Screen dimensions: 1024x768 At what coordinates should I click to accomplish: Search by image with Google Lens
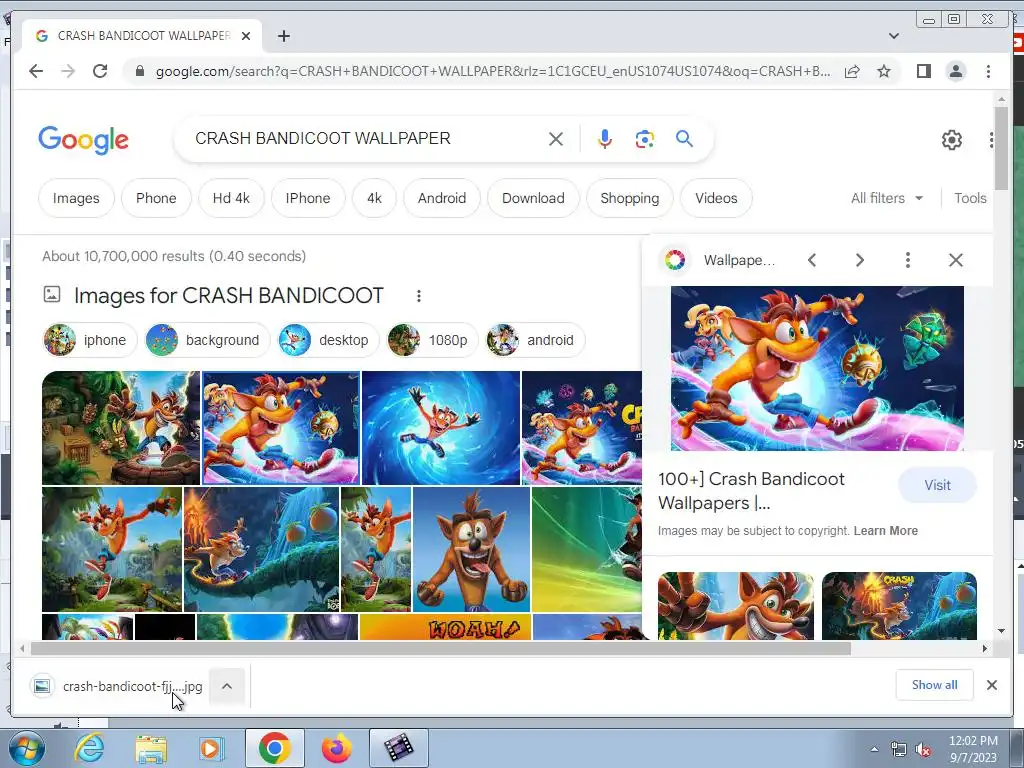645,138
